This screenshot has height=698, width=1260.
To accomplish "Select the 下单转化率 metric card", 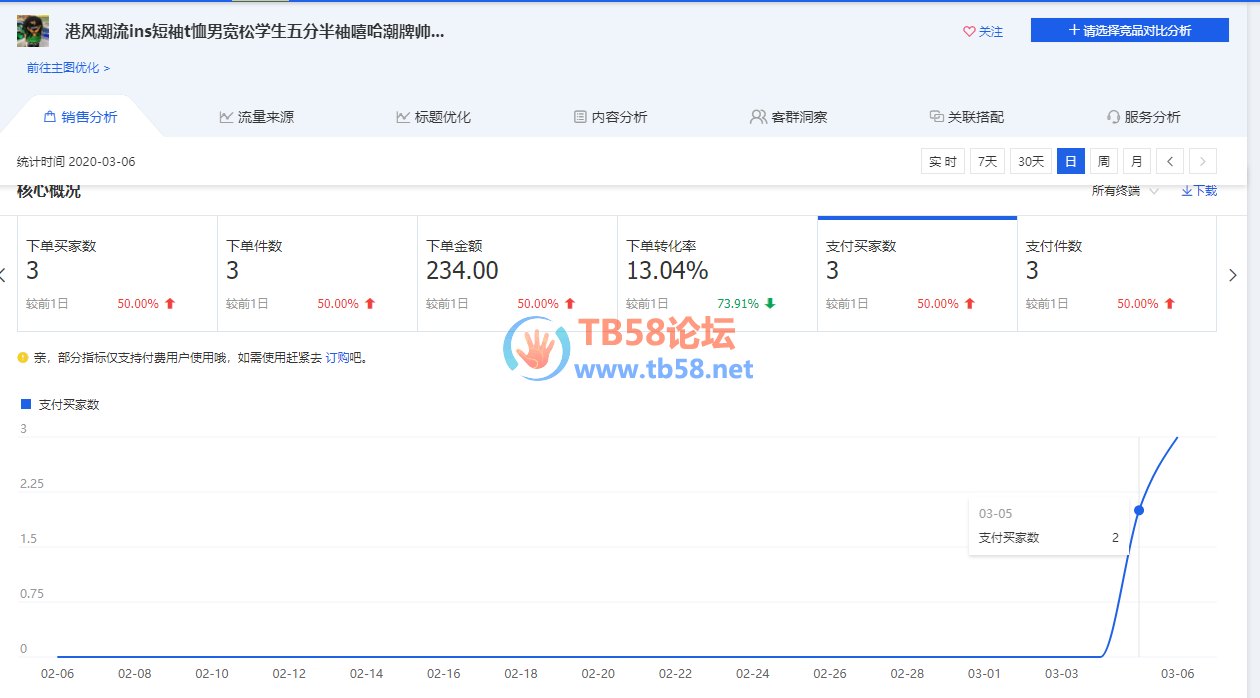I will (716, 273).
